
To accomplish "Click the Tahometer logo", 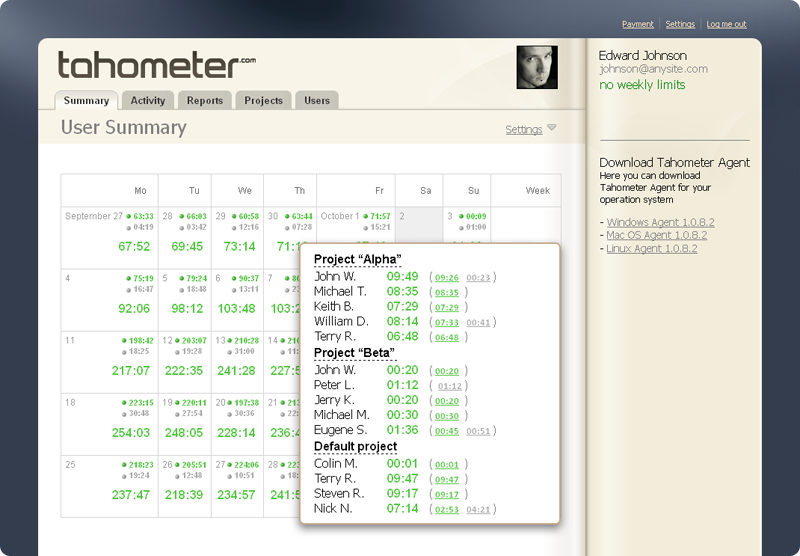I will [156, 65].
